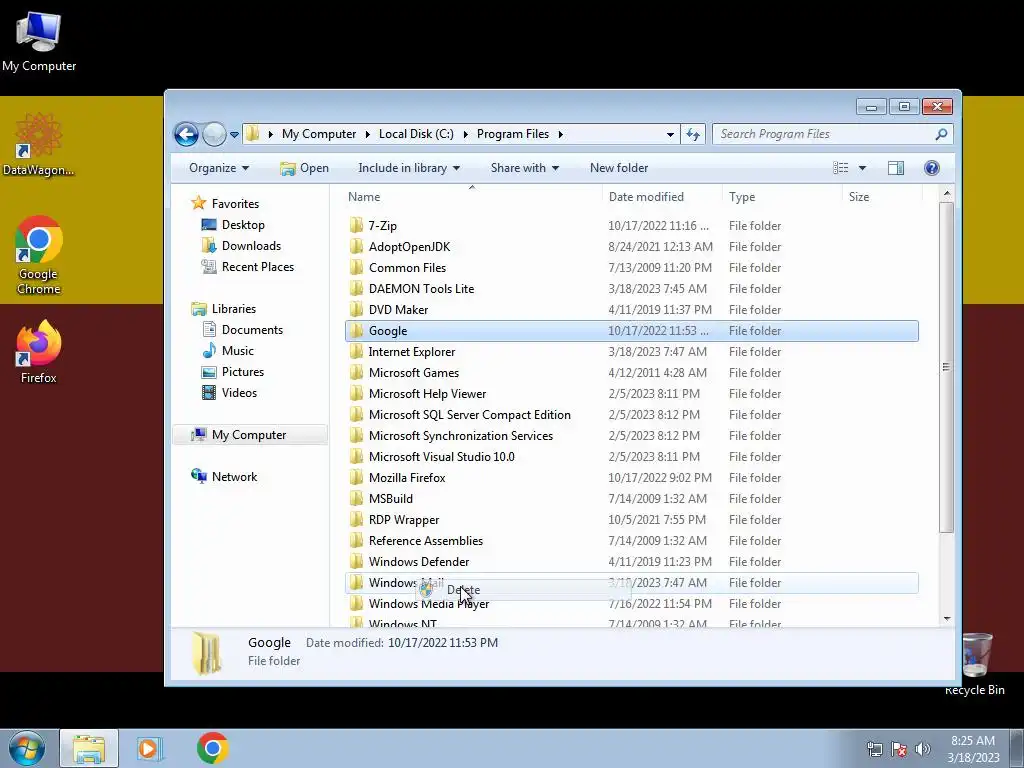Screen dimensions: 1024x768
Task: Click the scroll down arrow of file list
Action: (x=946, y=618)
